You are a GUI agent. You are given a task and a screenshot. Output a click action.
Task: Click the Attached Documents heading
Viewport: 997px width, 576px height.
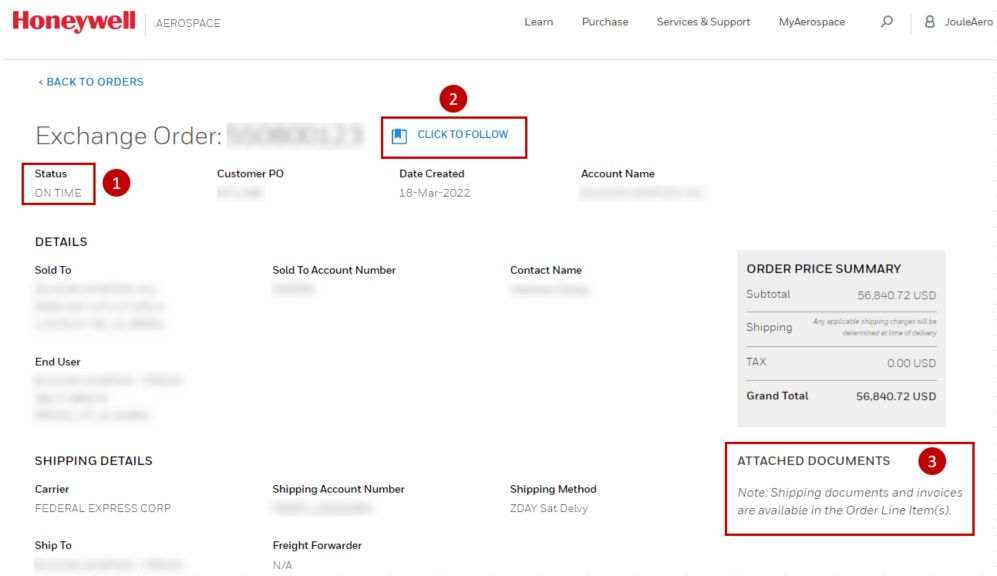coord(813,461)
